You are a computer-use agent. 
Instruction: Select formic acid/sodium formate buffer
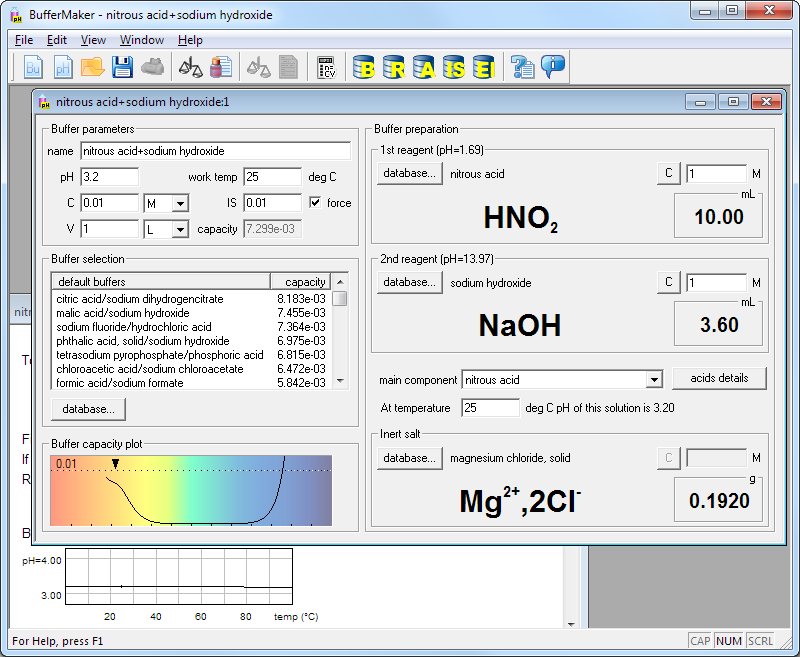point(191,383)
